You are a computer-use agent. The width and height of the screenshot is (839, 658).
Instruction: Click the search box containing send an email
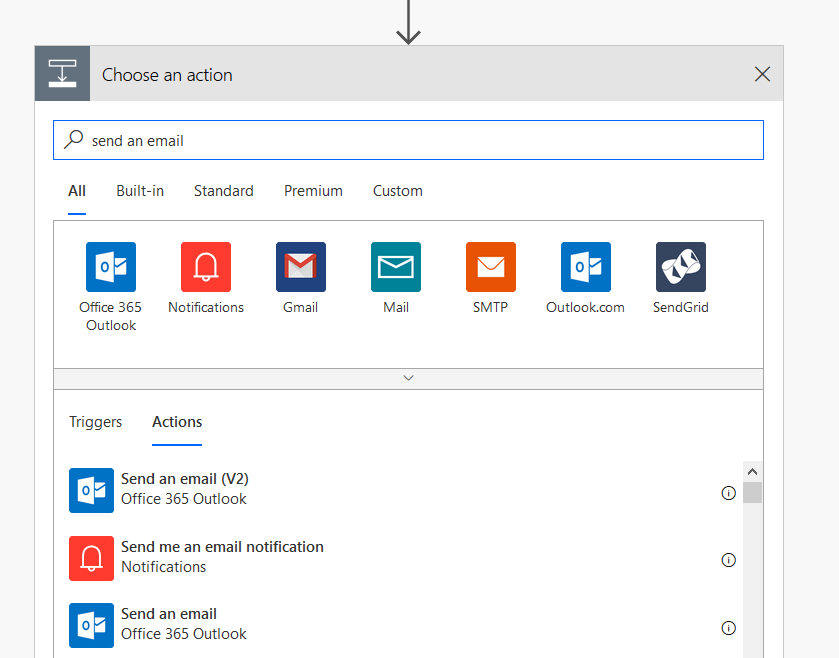420,141
